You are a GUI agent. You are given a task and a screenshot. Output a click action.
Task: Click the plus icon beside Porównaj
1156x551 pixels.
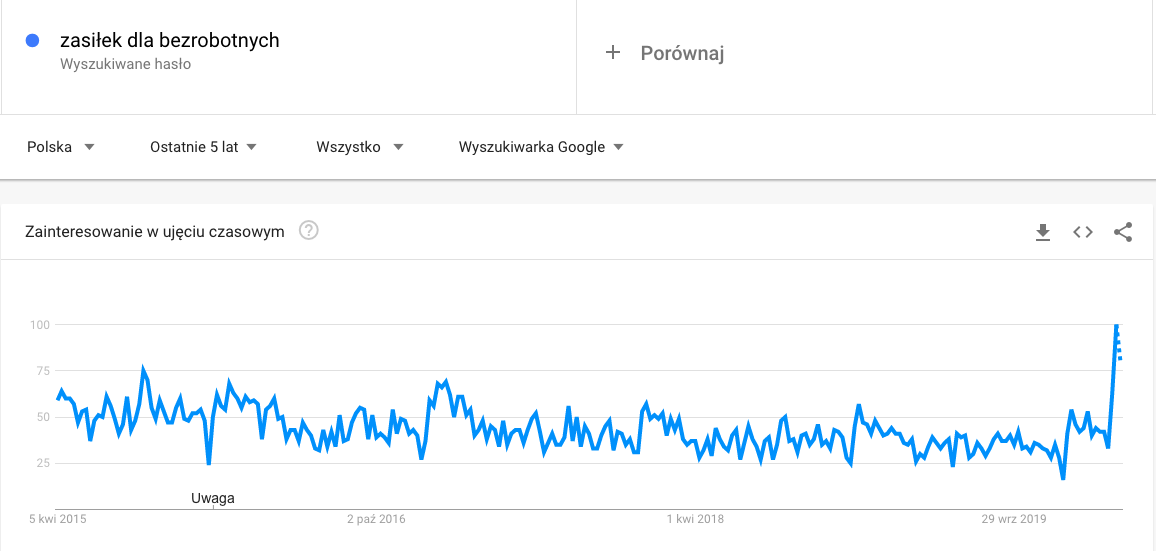pos(613,53)
